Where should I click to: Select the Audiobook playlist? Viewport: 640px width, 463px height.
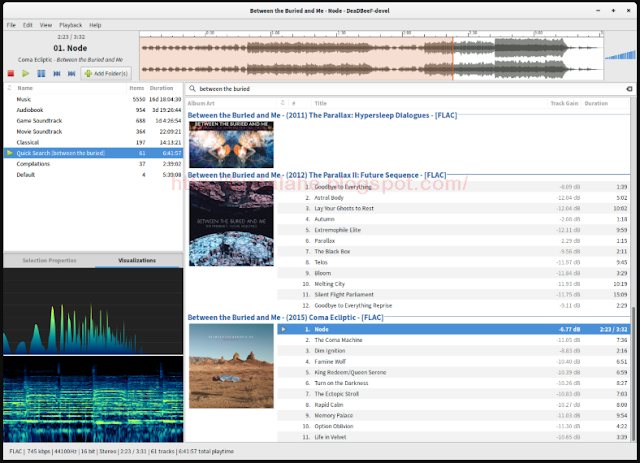[x=93, y=110]
